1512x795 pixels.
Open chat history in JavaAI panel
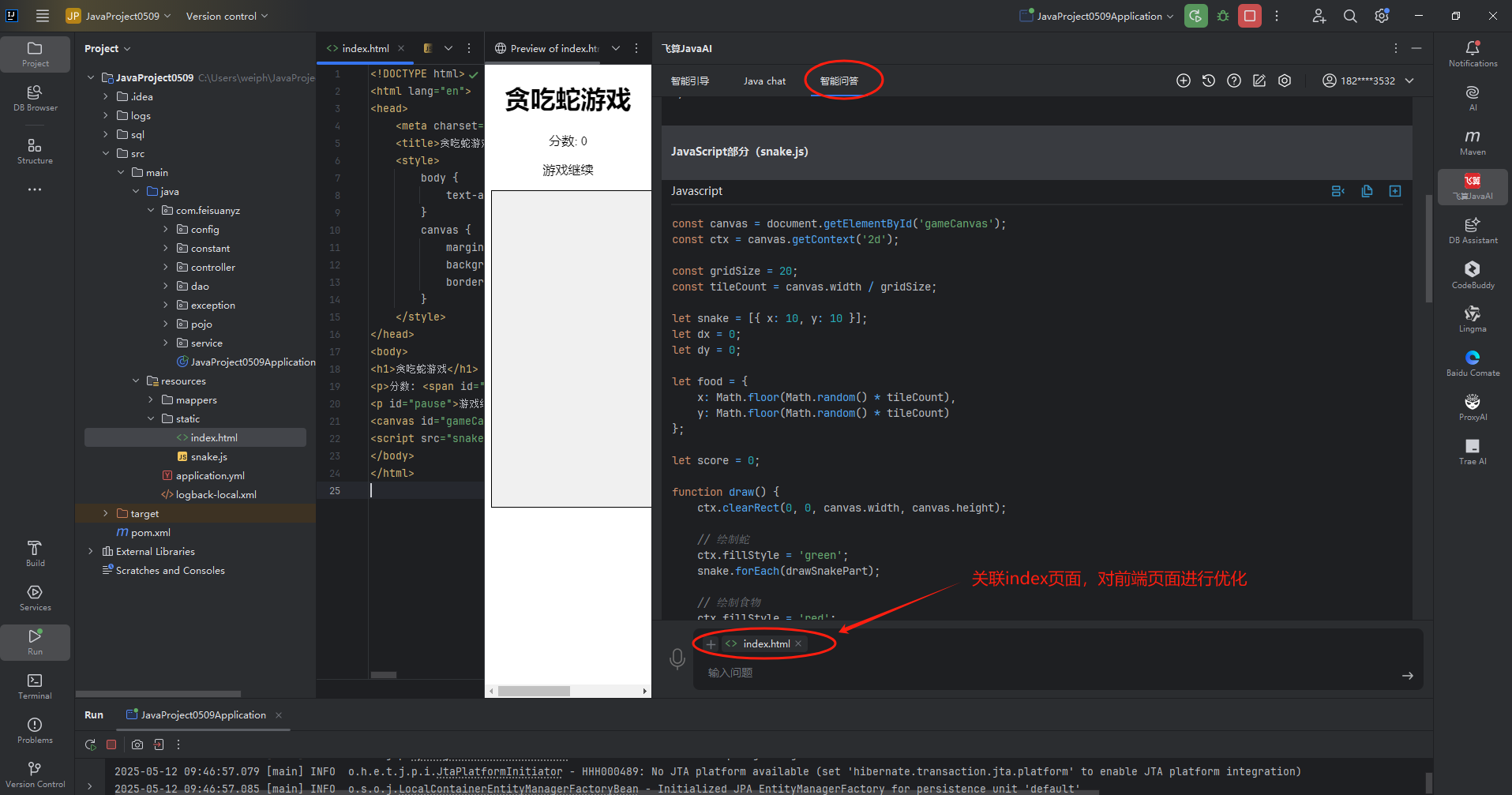[1208, 81]
